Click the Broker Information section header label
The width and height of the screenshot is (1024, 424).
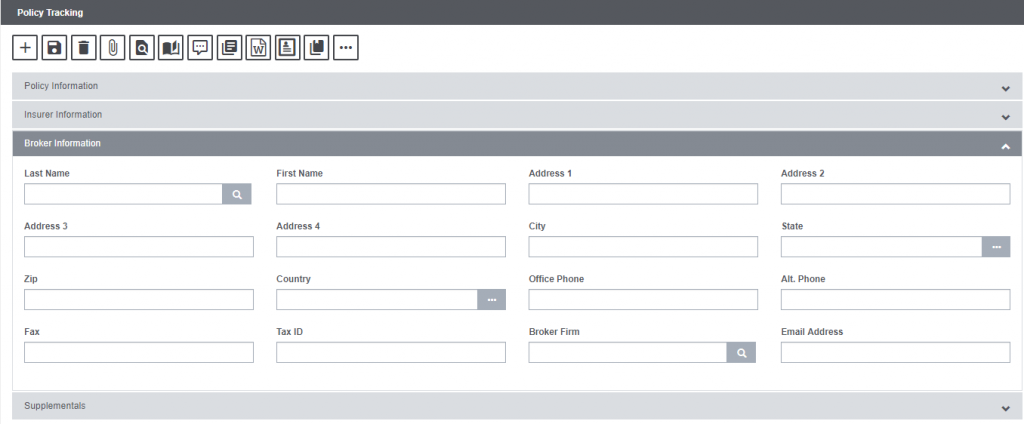(63, 143)
